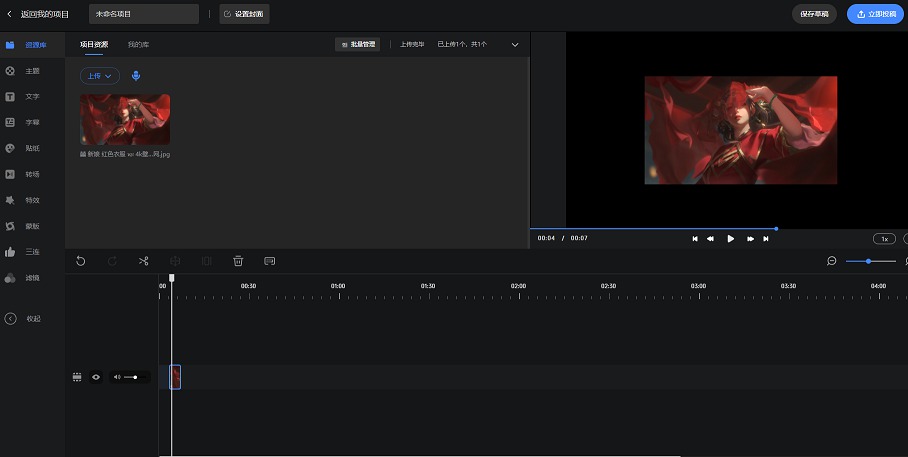Click the 00:30 mark on timeline ruler
This screenshot has width=908, height=457.
[x=248, y=286]
